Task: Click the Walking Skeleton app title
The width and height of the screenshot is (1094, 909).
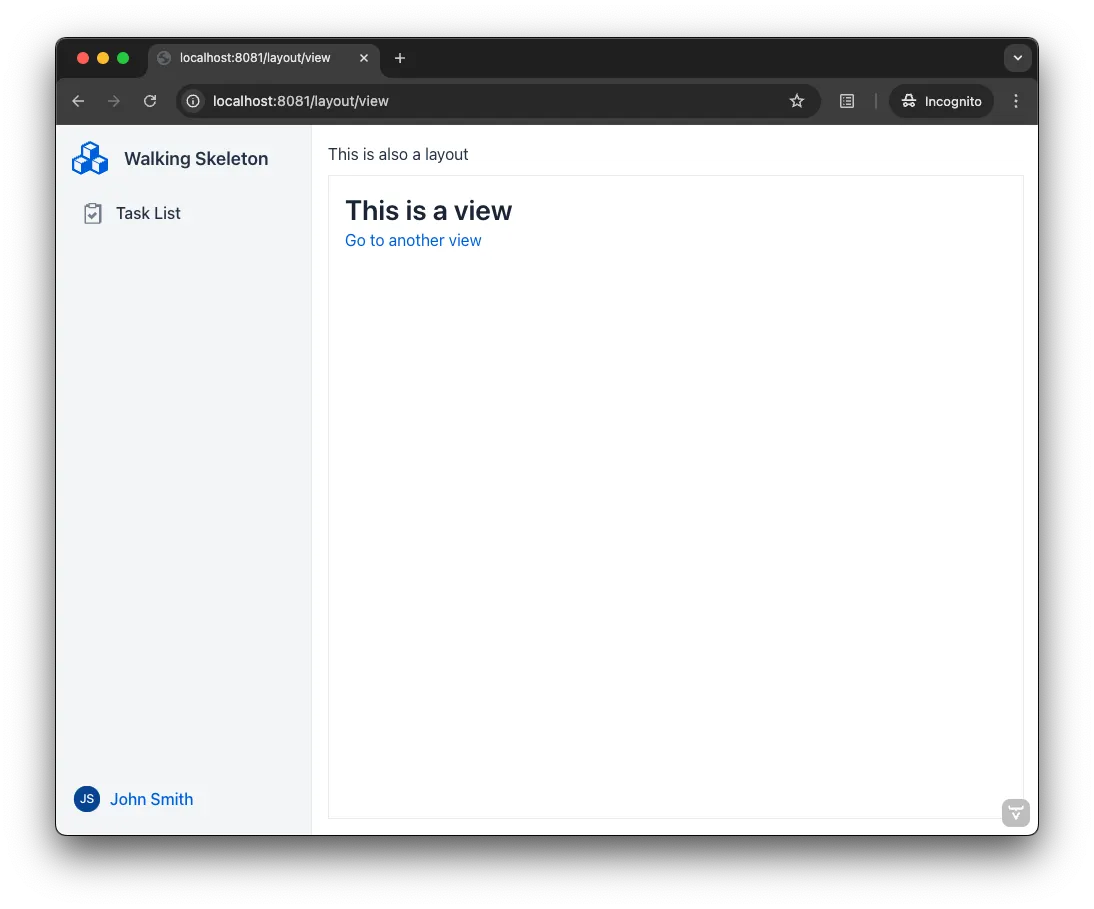Action: (x=196, y=159)
